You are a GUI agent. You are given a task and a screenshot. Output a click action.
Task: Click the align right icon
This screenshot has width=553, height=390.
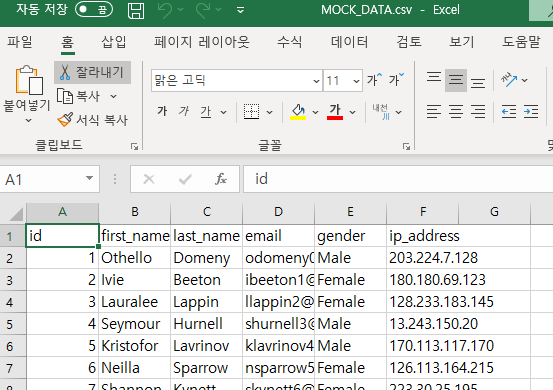478,112
